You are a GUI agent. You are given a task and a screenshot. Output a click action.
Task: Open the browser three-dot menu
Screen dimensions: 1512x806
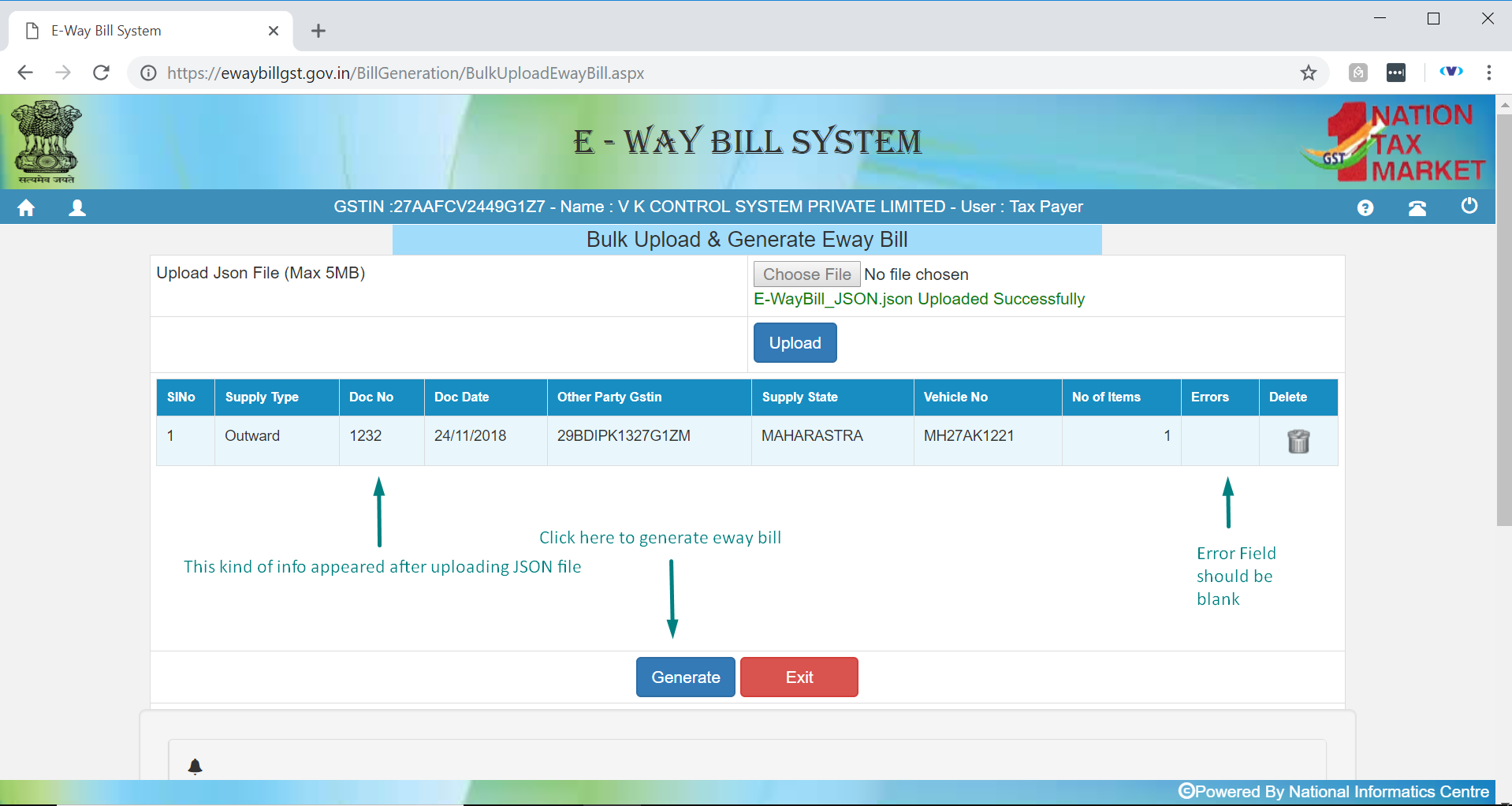pyautogui.click(x=1488, y=73)
